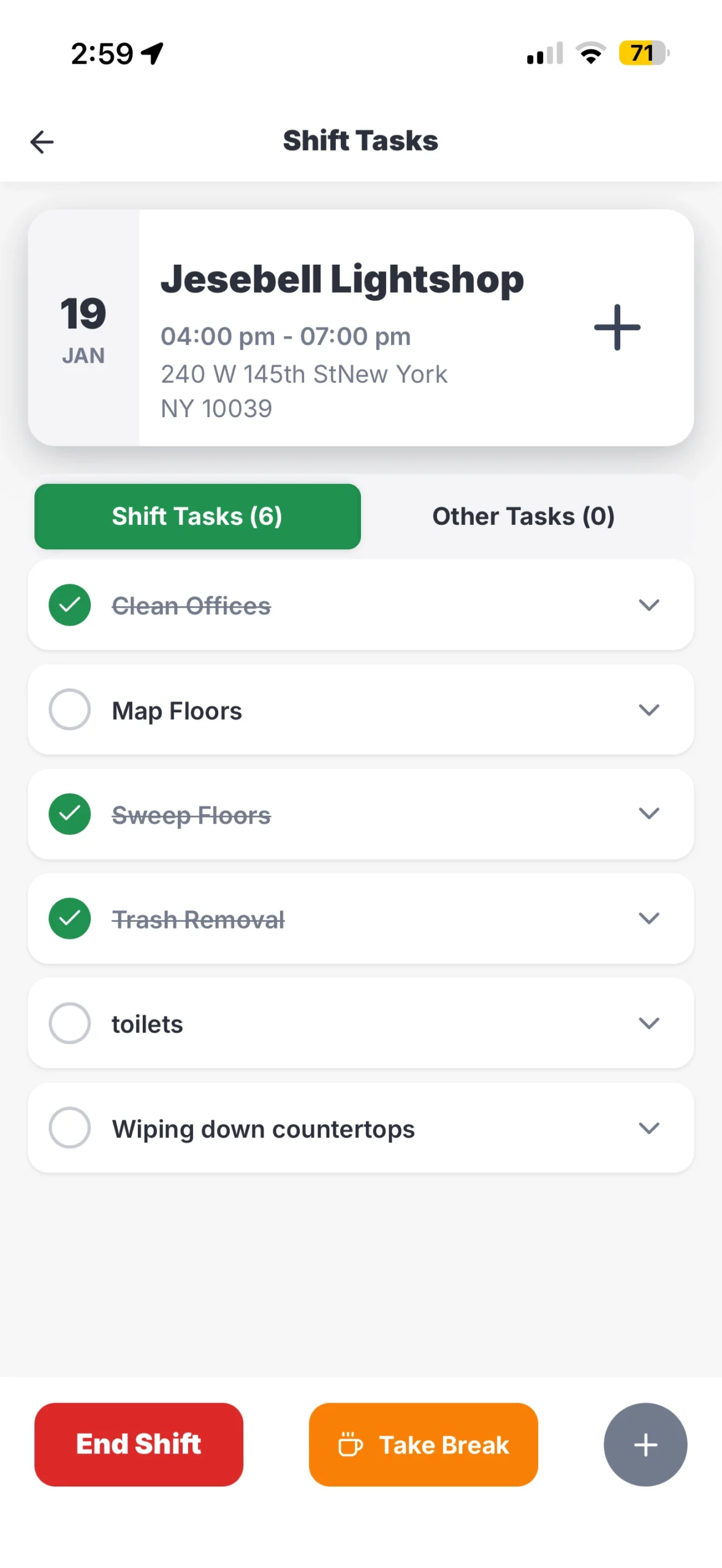Mark Wiping down countertops as done
This screenshot has width=722, height=1568.
[70, 1128]
